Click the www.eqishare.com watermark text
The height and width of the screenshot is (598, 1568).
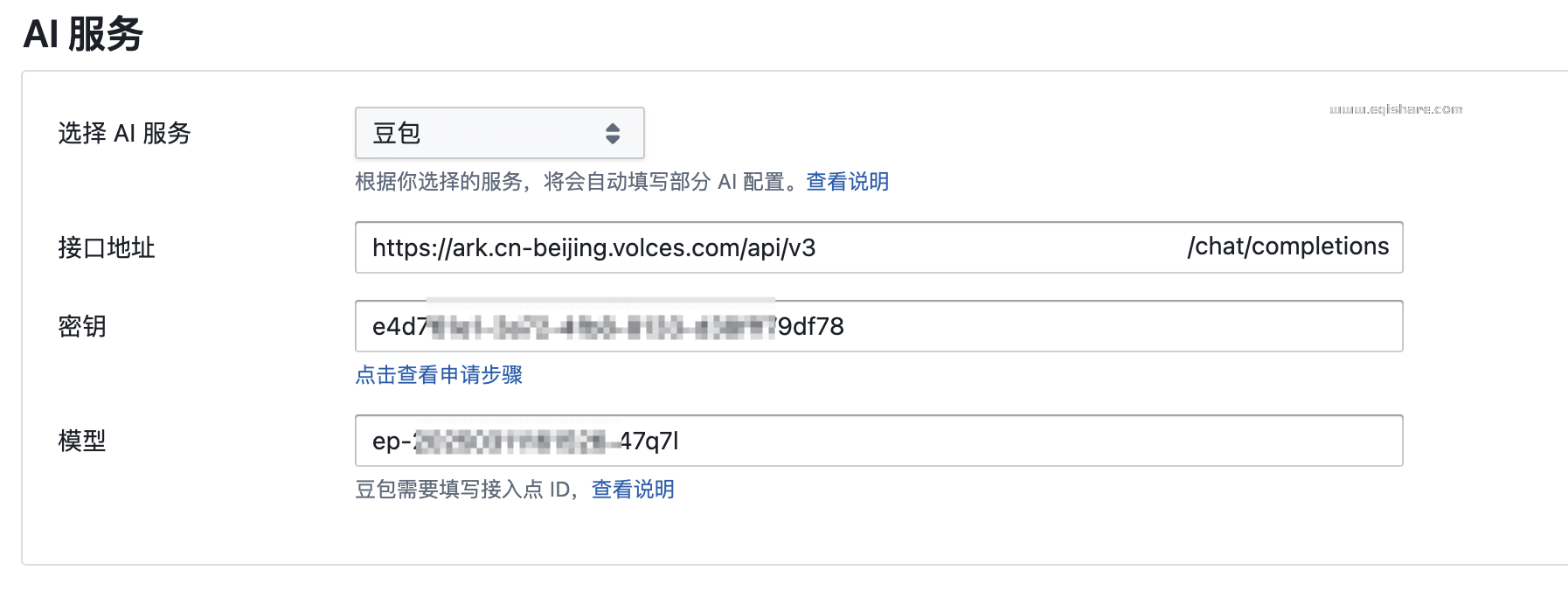tap(1396, 109)
